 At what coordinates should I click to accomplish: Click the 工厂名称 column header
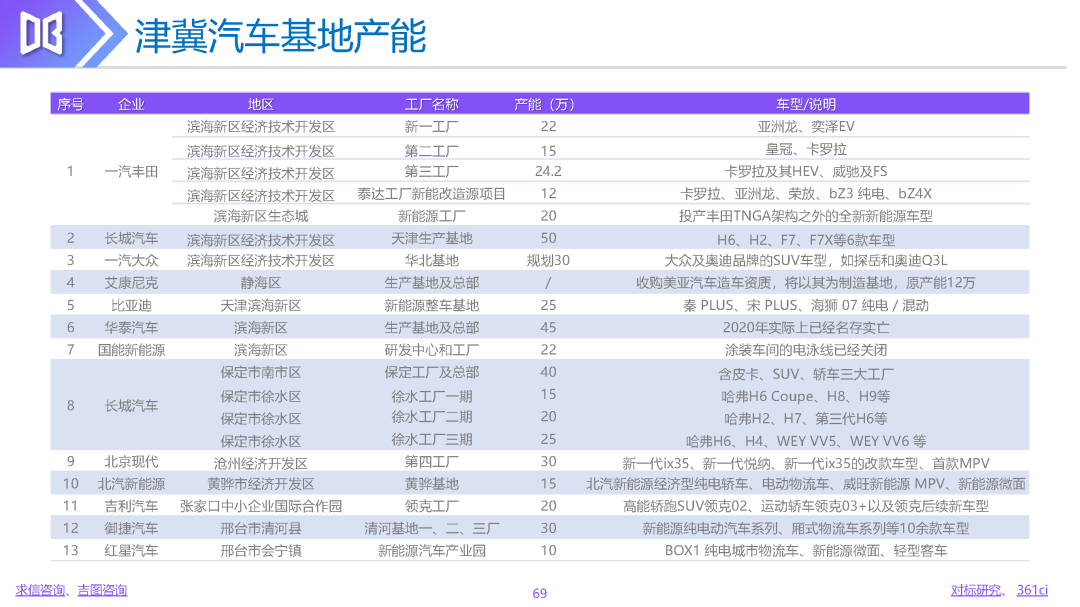[431, 104]
